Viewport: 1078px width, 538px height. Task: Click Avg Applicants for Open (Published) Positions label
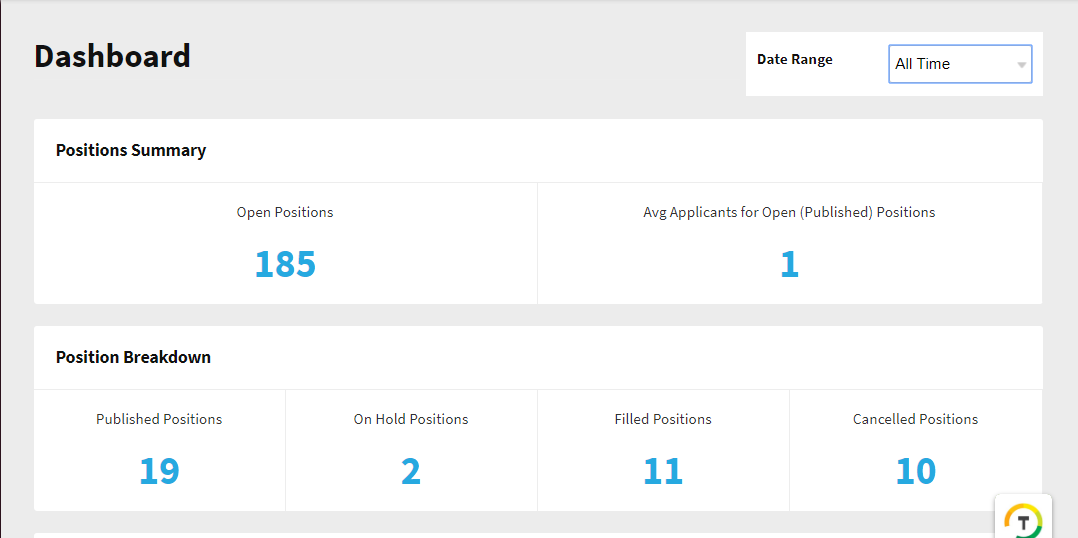[x=789, y=212]
